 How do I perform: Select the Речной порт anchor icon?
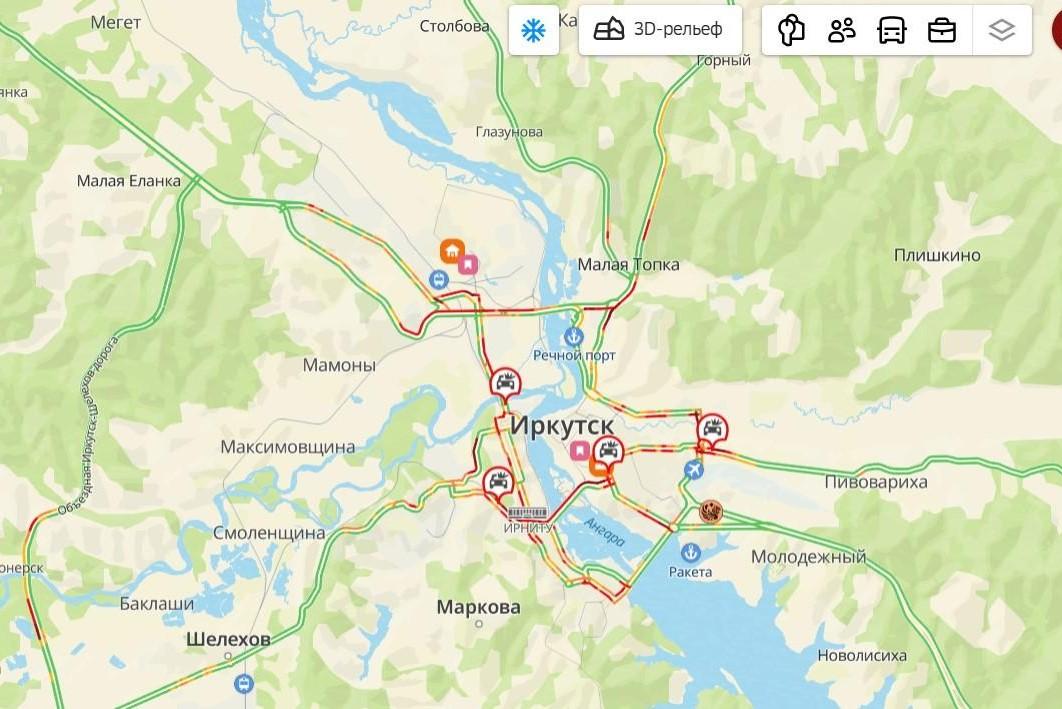[574, 336]
